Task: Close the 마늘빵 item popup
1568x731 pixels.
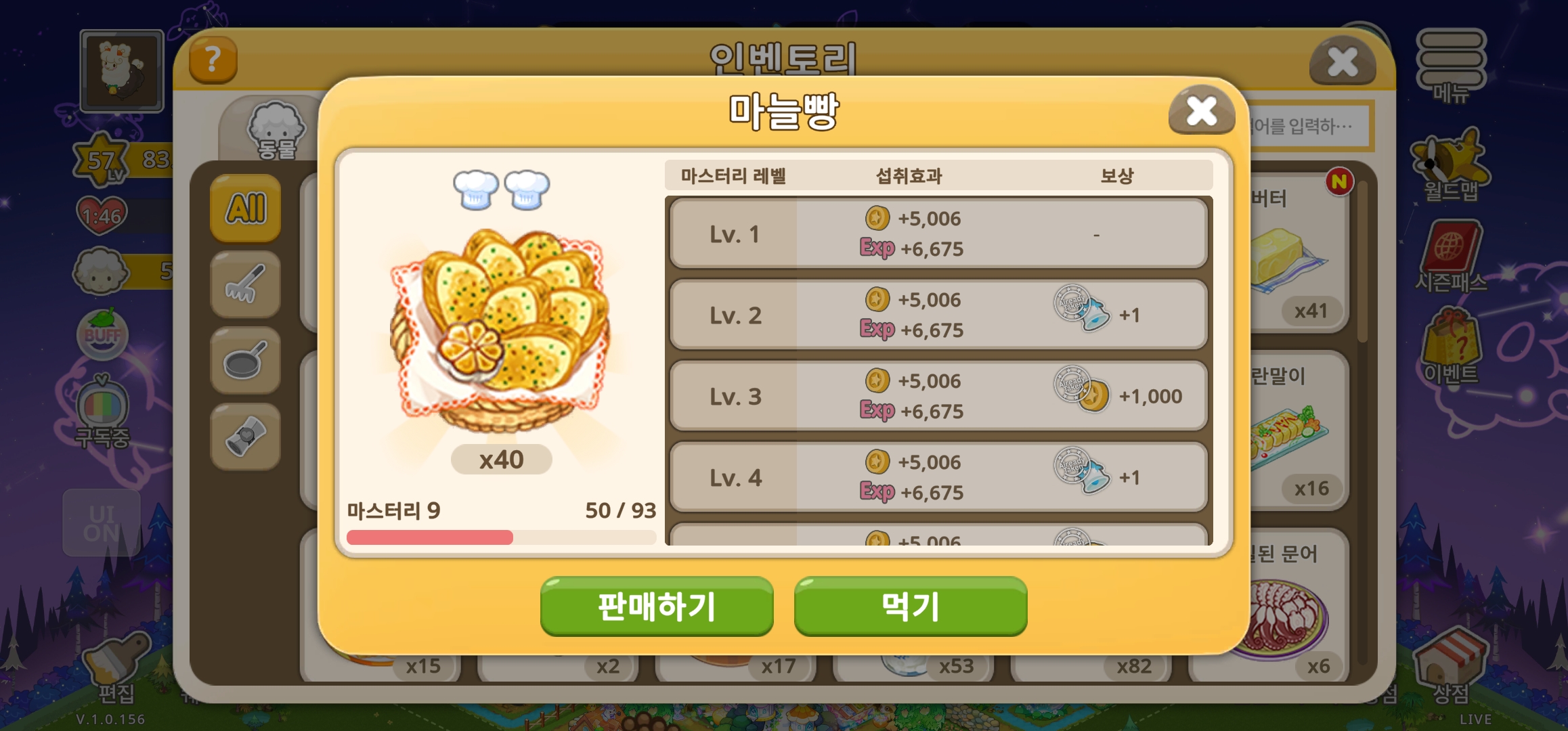Action: (x=1202, y=111)
